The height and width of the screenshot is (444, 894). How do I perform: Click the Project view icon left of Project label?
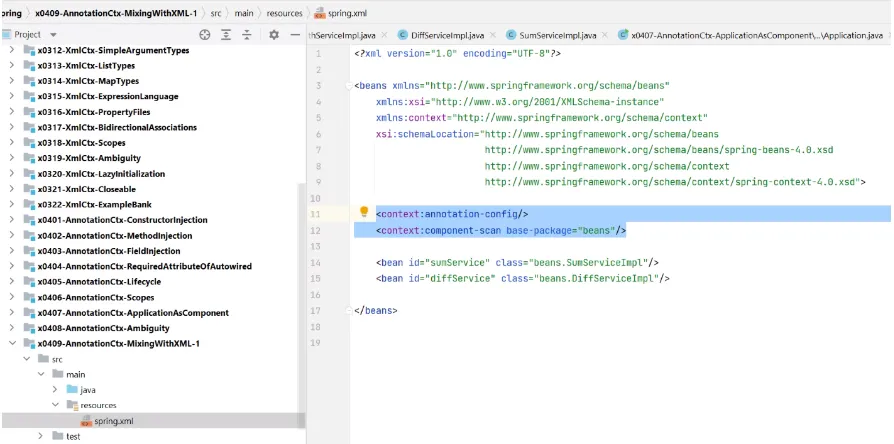click(6, 35)
